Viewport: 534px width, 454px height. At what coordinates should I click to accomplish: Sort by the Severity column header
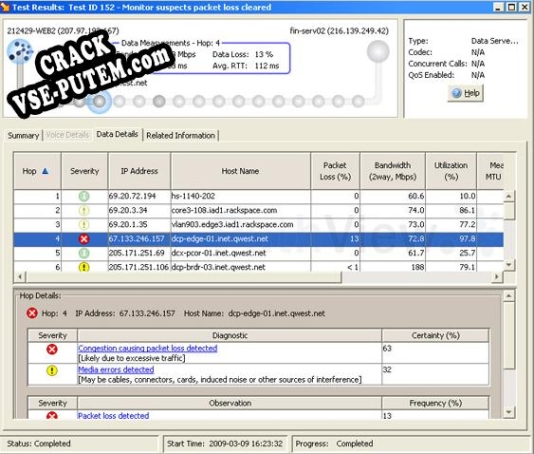tap(84, 171)
